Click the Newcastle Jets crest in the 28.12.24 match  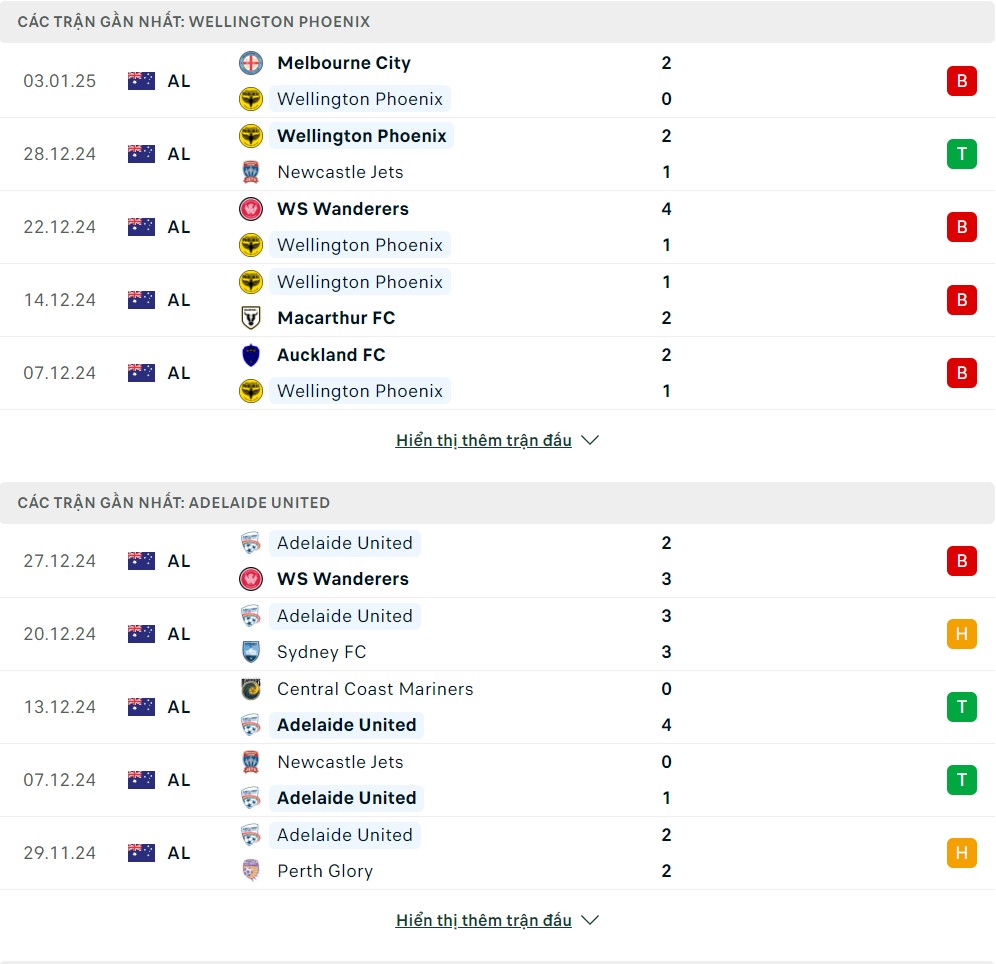pyautogui.click(x=251, y=172)
